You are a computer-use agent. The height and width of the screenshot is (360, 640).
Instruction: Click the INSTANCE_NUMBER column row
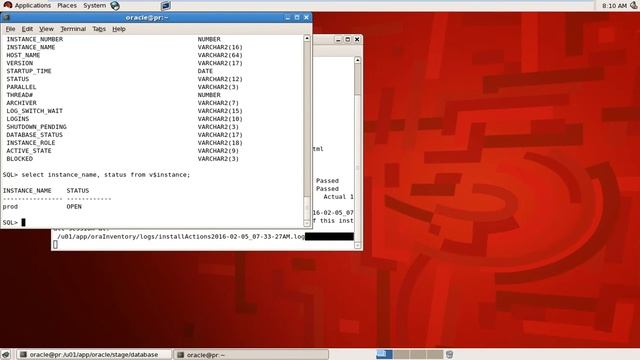[x=35, y=39]
